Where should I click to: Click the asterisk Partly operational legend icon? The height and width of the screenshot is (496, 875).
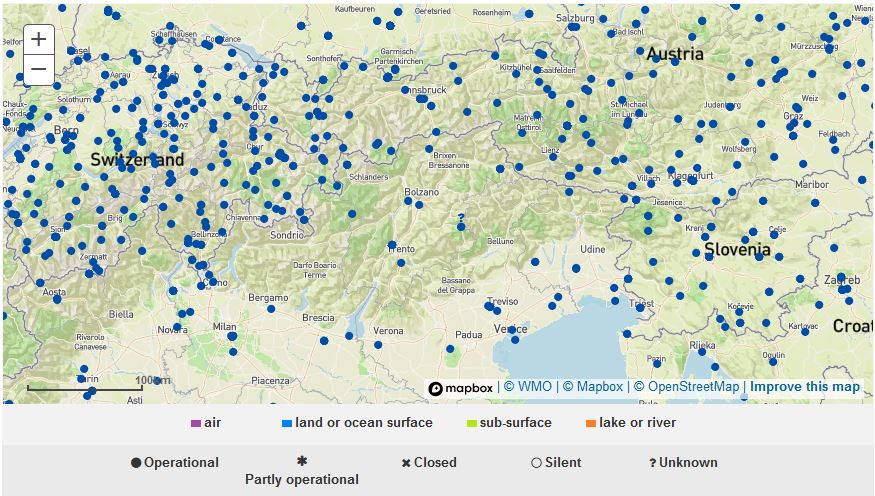(x=302, y=461)
